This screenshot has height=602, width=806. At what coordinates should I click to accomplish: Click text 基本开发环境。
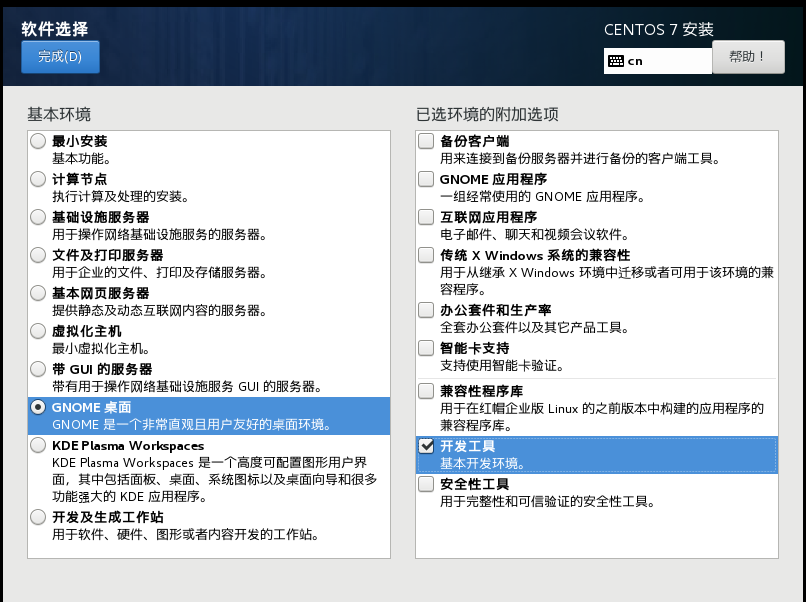point(485,463)
